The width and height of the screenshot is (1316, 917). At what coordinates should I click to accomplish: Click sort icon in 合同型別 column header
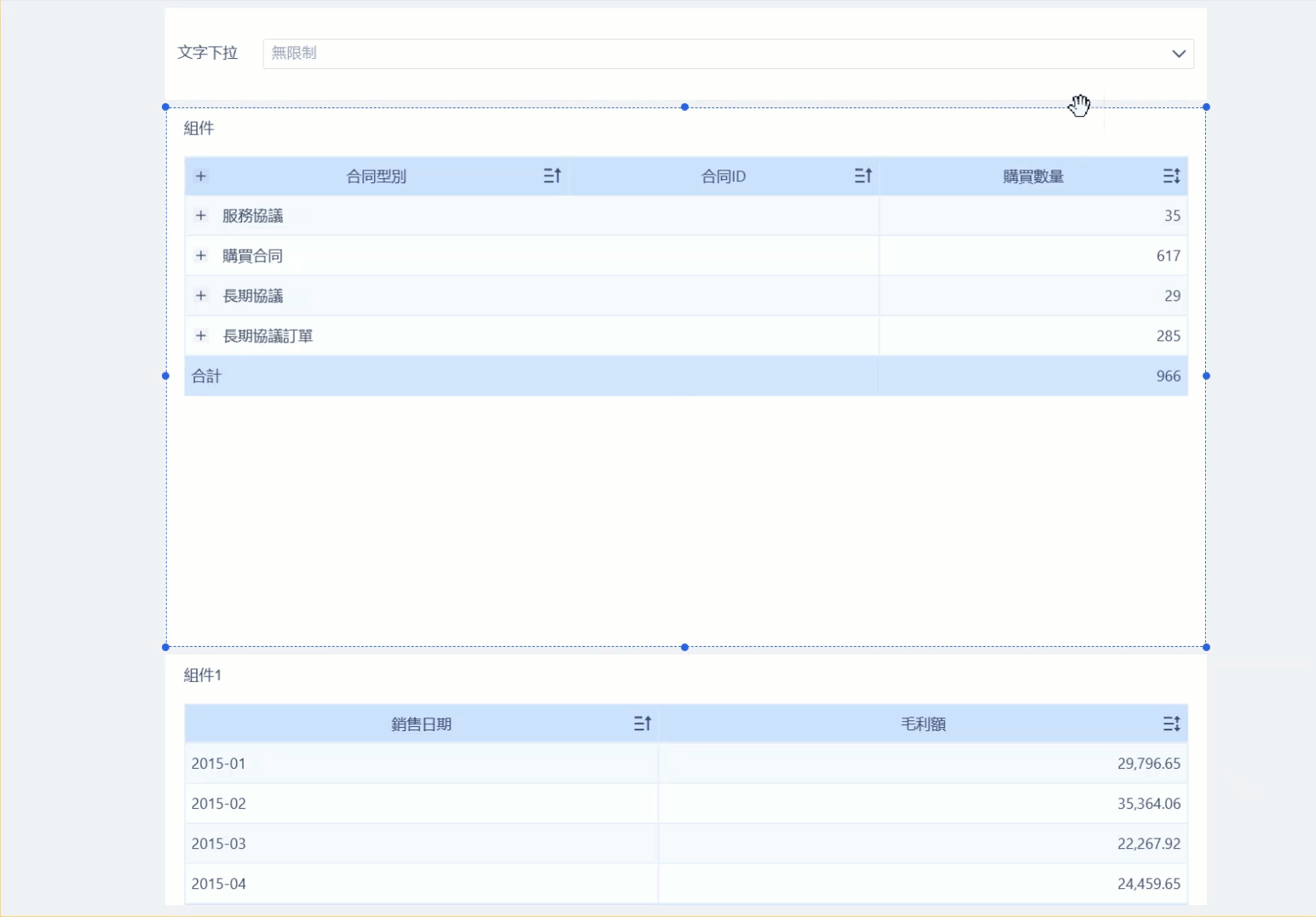coord(552,176)
